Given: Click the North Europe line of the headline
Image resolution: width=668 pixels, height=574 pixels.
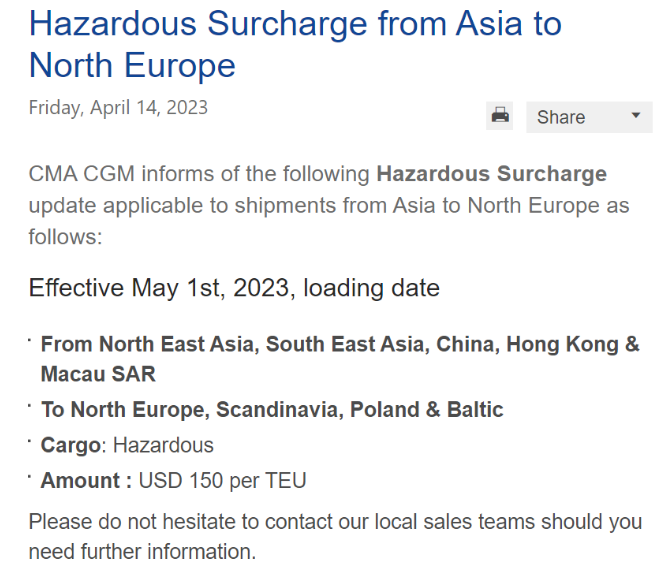Looking at the screenshot, I should click(132, 65).
